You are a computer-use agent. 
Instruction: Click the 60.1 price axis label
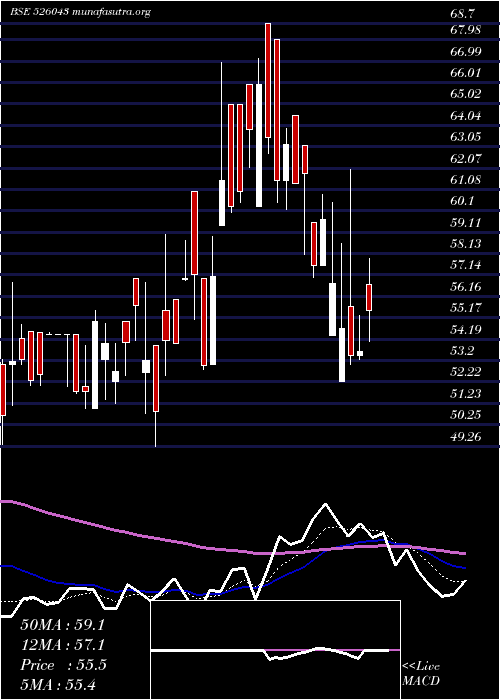click(463, 201)
